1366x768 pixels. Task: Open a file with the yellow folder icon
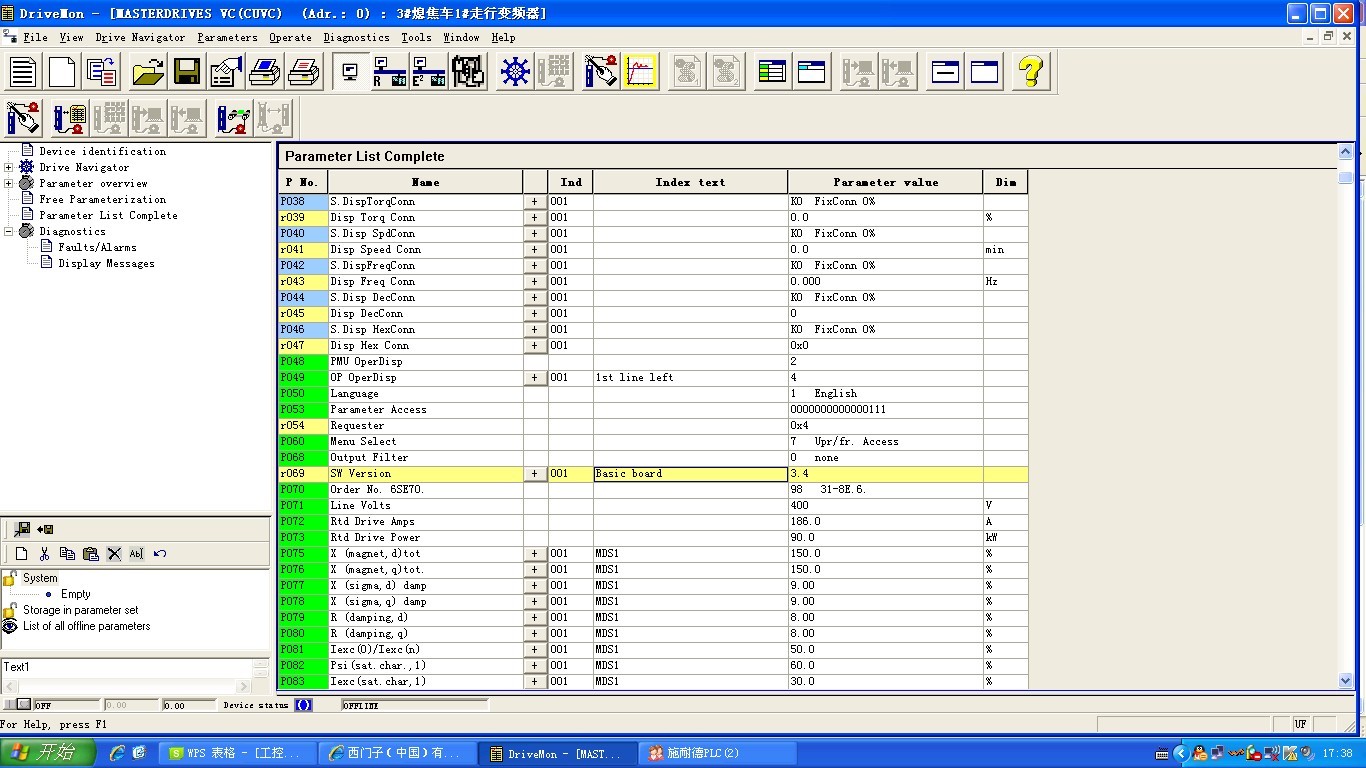click(x=148, y=72)
